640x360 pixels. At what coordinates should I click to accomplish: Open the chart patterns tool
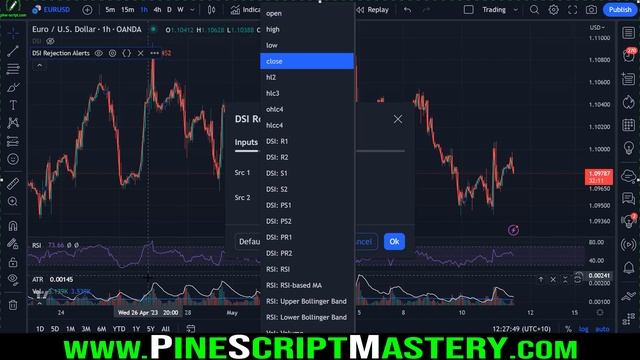13,123
